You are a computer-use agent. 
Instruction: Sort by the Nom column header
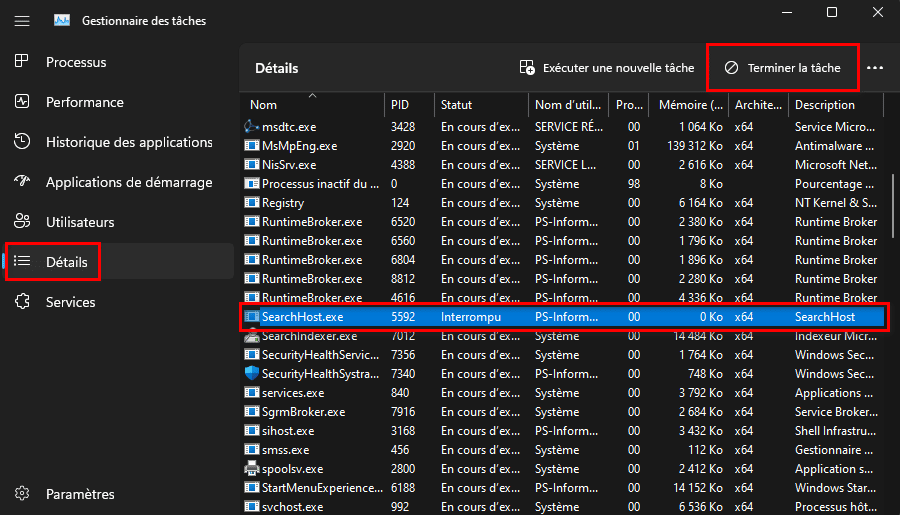[313, 105]
